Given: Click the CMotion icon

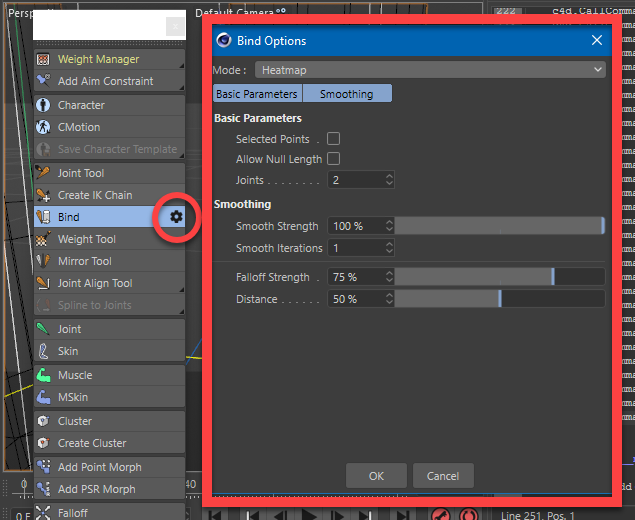Looking at the screenshot, I should [x=44, y=127].
